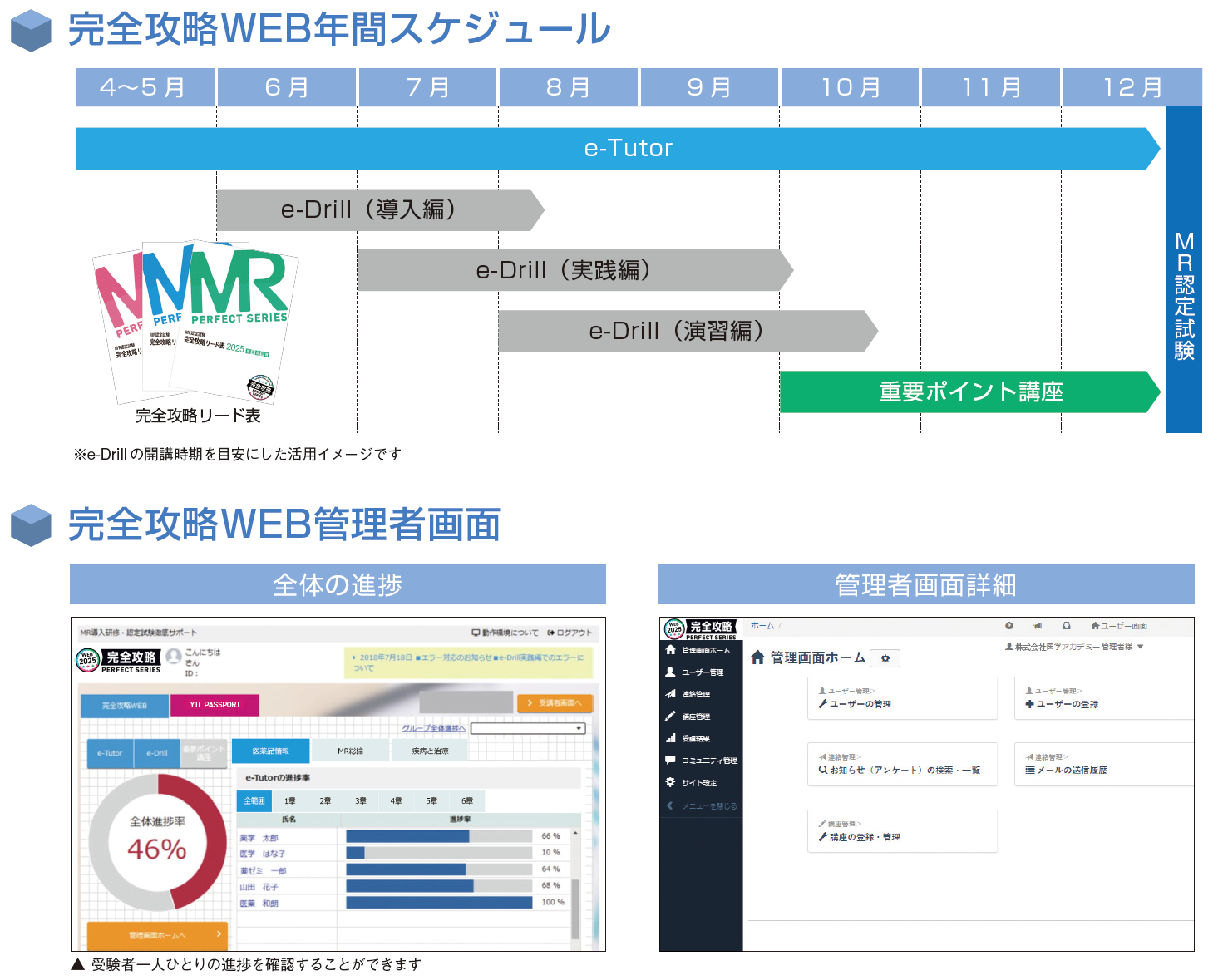This screenshot has height=980, width=1218.
Task: Click the gear icon for サイト設定 in sidebar
Action: point(670,782)
